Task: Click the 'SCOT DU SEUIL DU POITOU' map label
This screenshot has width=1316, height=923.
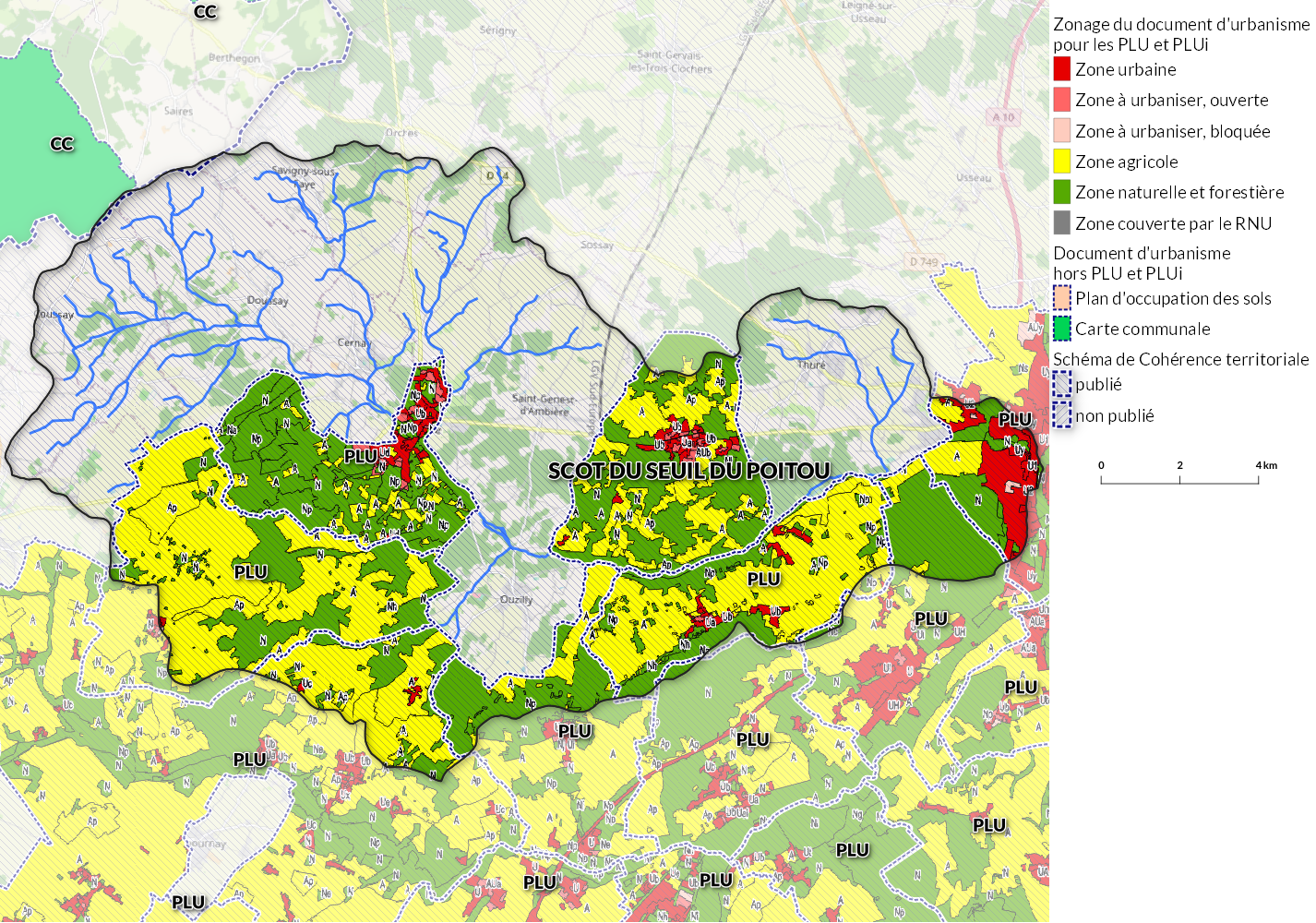Action: 689,471
